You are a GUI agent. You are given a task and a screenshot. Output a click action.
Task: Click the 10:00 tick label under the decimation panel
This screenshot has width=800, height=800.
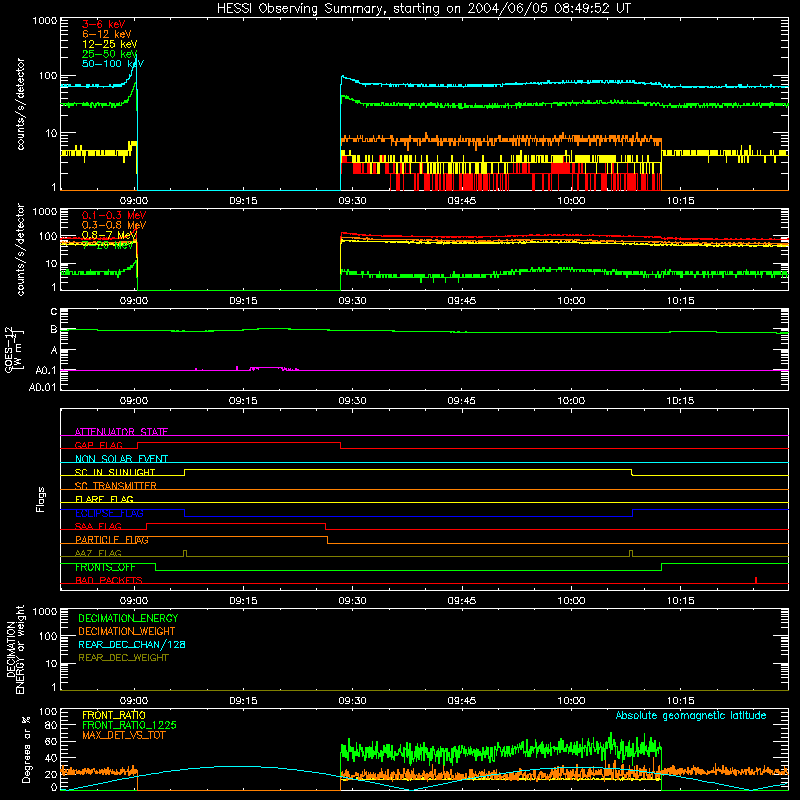click(571, 701)
